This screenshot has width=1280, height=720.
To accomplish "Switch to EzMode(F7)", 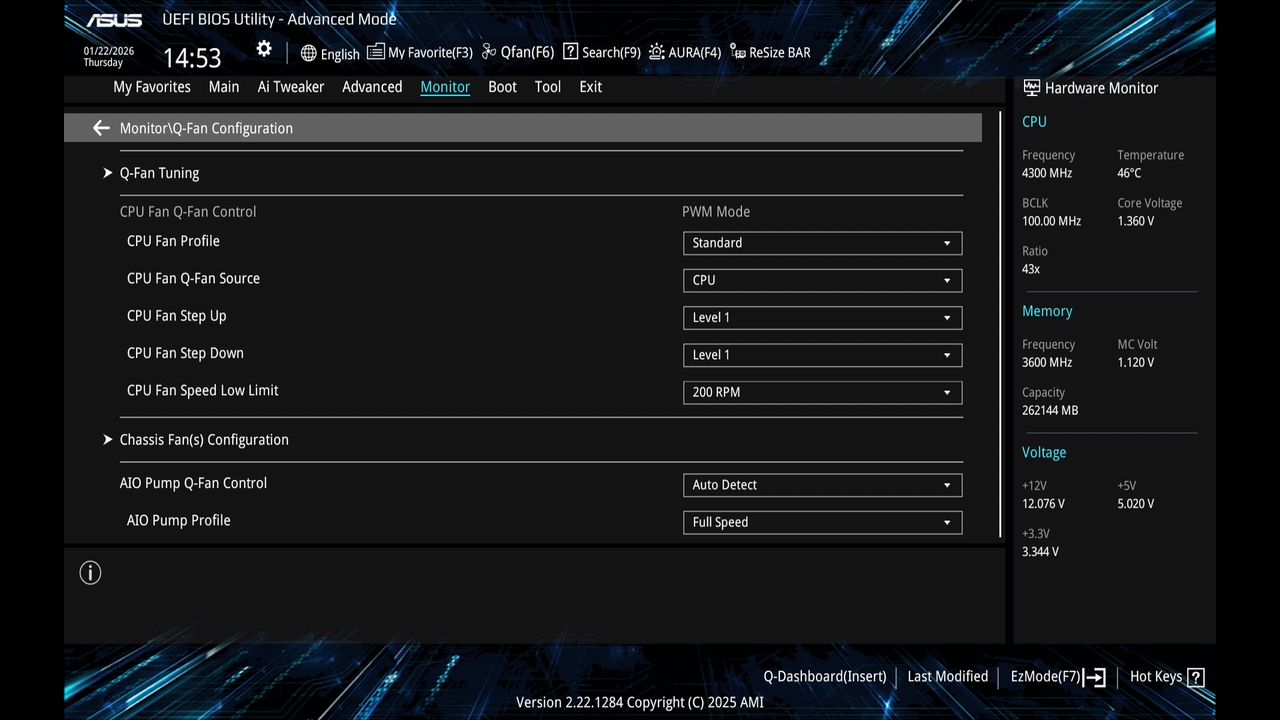I will pyautogui.click(x=1048, y=676).
